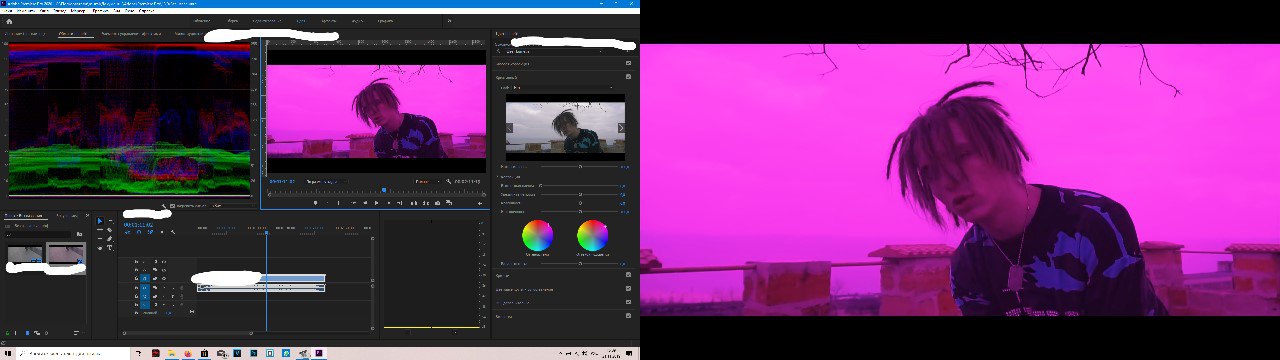This screenshot has width=1280, height=360.
Task: Expand the Vignette section header
Action: tap(504, 316)
